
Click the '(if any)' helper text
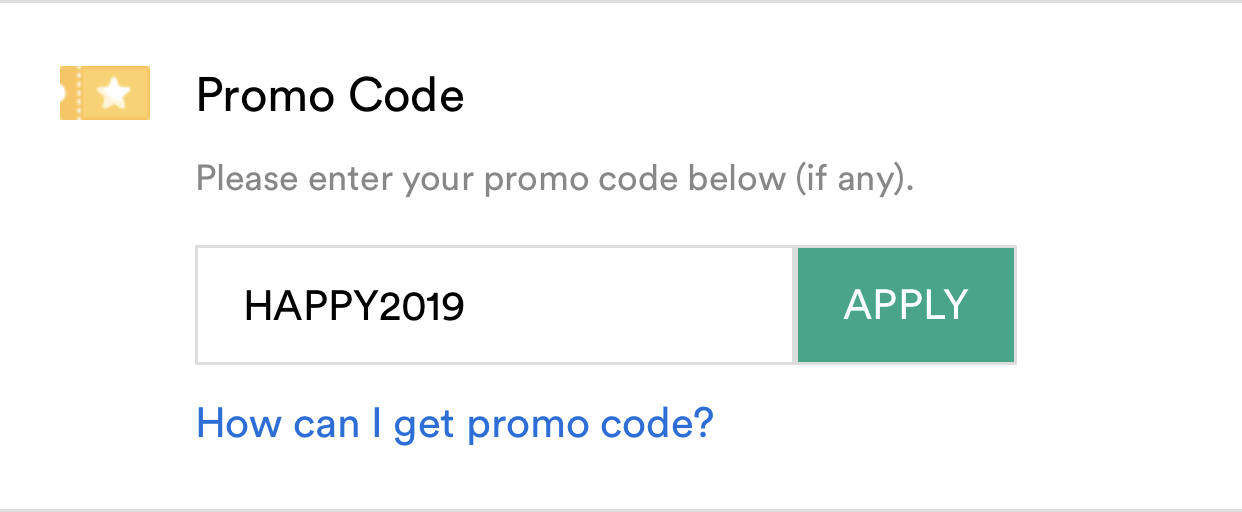point(854,180)
